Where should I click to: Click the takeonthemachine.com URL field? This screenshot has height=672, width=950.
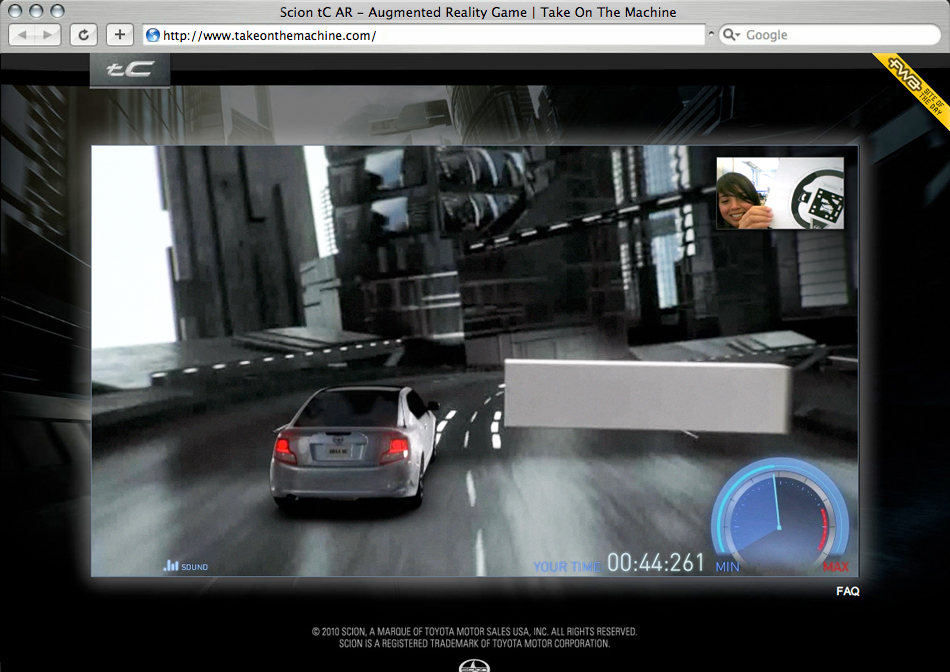click(x=430, y=35)
